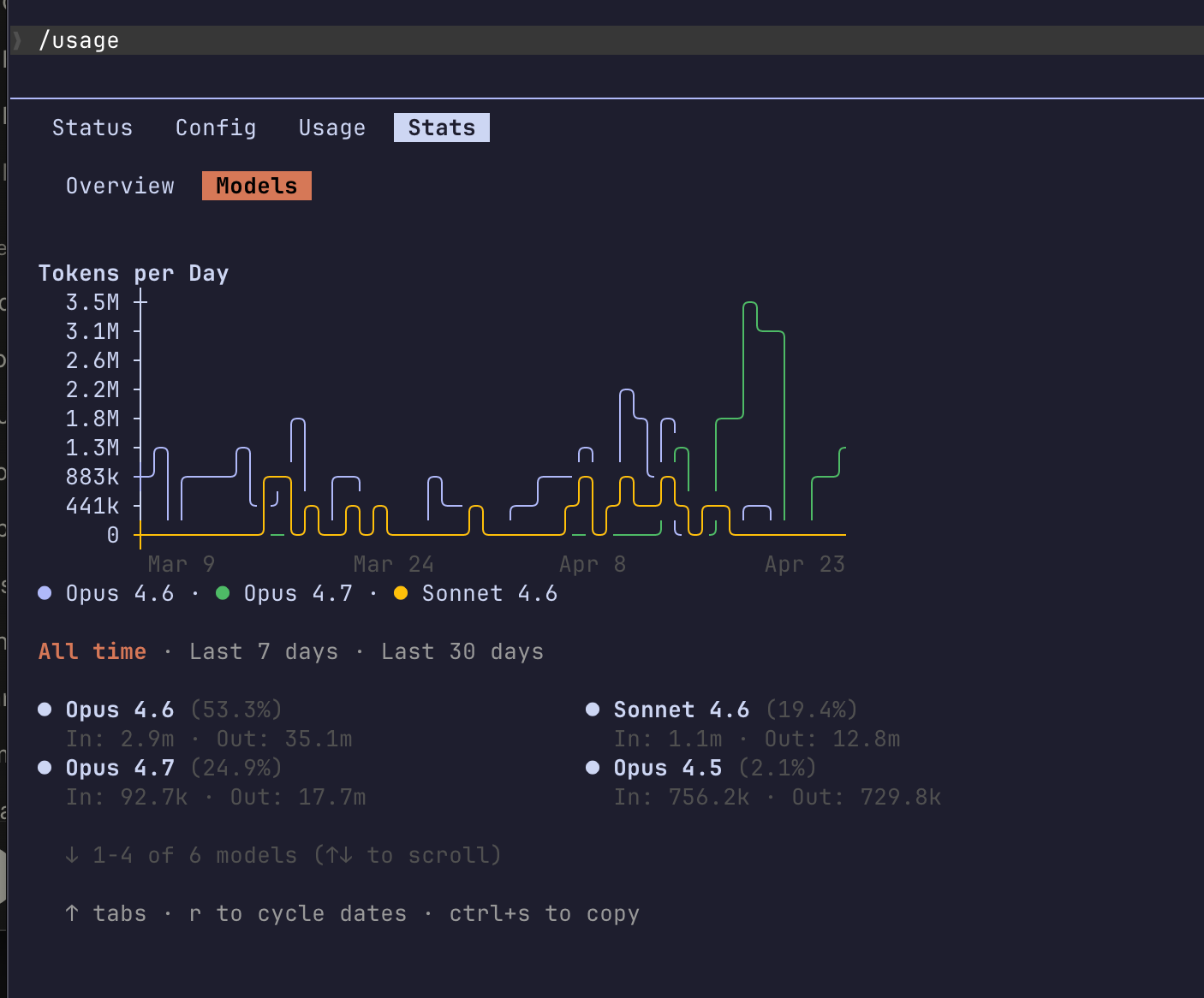The image size is (1204, 998).
Task: Select the Opus 4.6 (53.3%) model entry
Action: pyautogui.click(x=174, y=710)
